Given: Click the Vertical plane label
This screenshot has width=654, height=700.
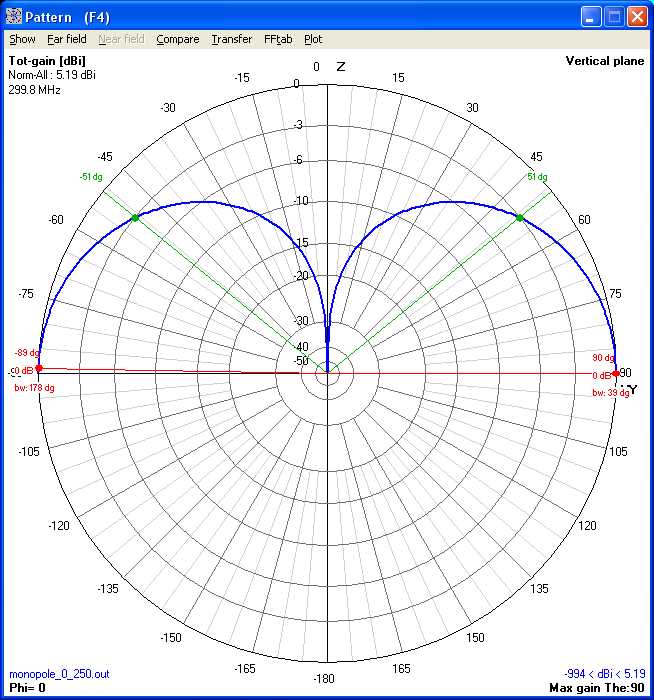Looking at the screenshot, I should (604, 61).
